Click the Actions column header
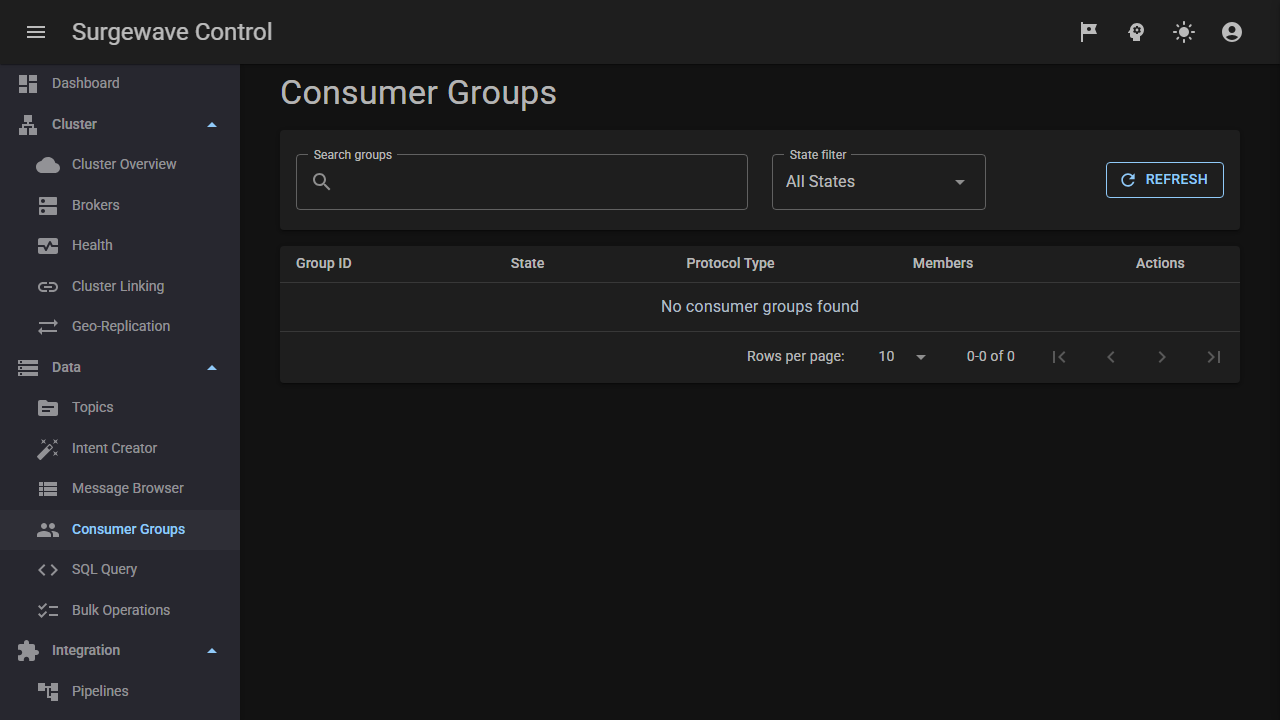Viewport: 1280px width, 720px height. point(1160,264)
